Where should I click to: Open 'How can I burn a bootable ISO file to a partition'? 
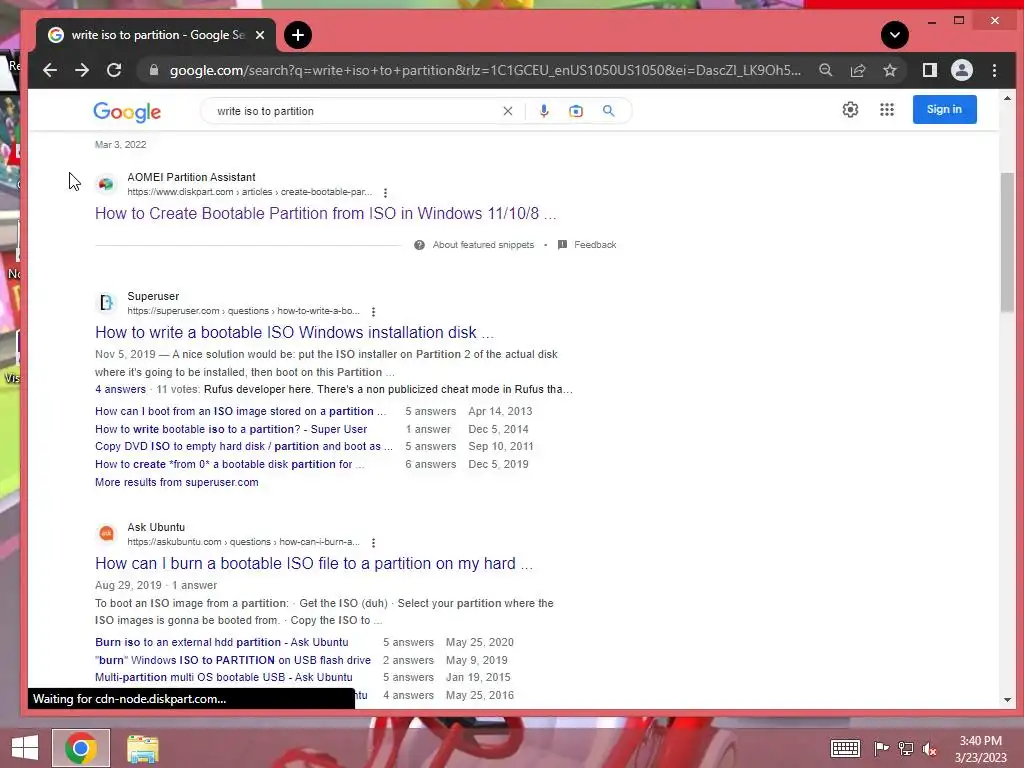pyautogui.click(x=313, y=564)
